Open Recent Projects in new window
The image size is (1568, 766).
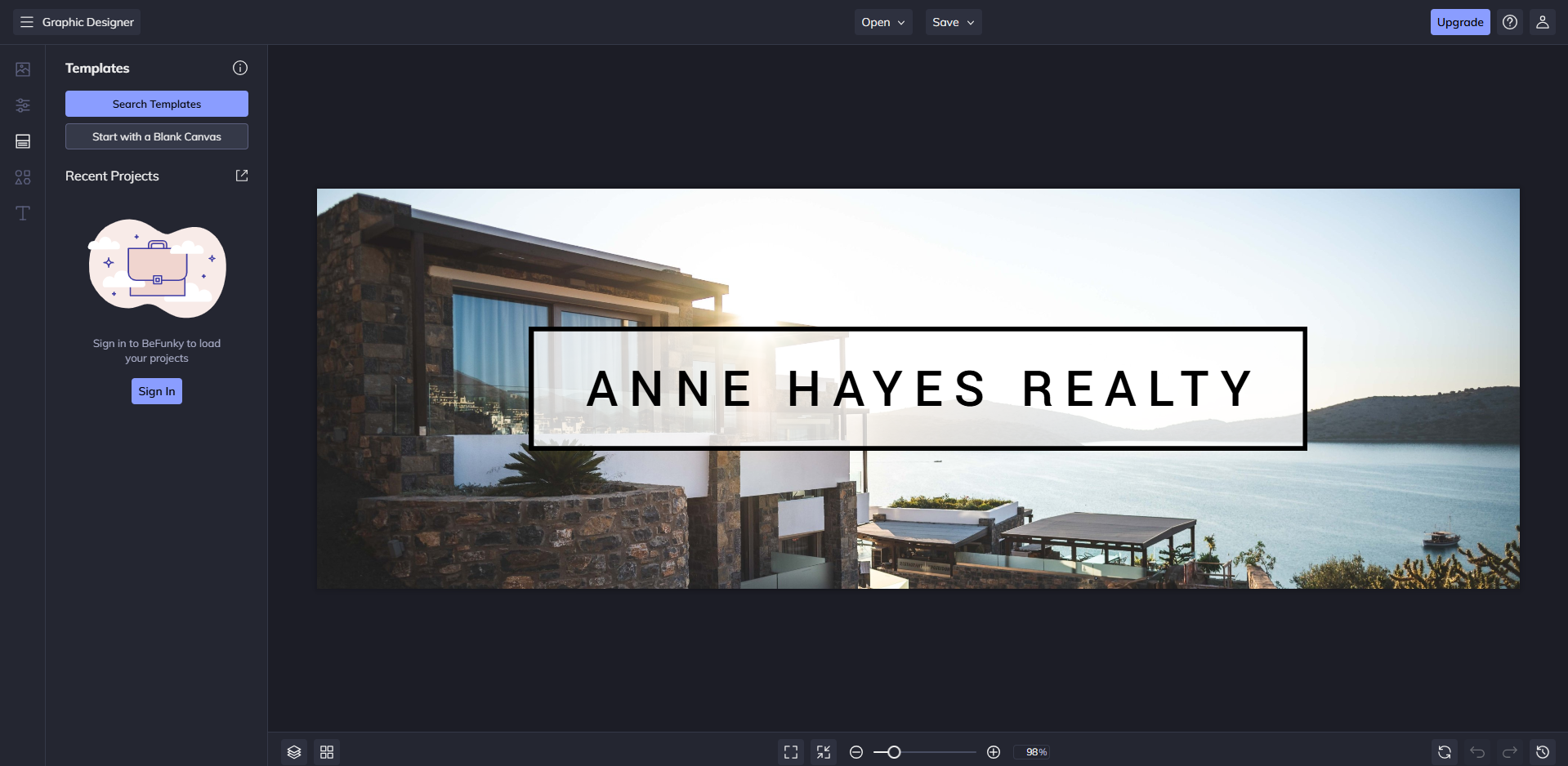pyautogui.click(x=241, y=176)
